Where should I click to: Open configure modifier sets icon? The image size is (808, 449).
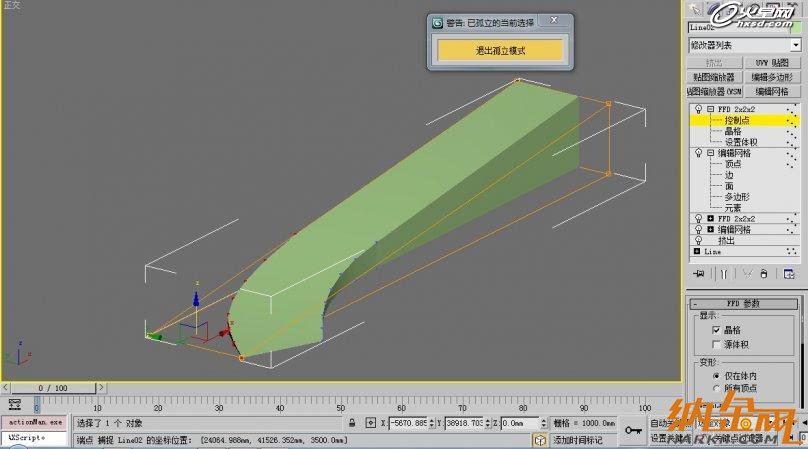tap(788, 273)
